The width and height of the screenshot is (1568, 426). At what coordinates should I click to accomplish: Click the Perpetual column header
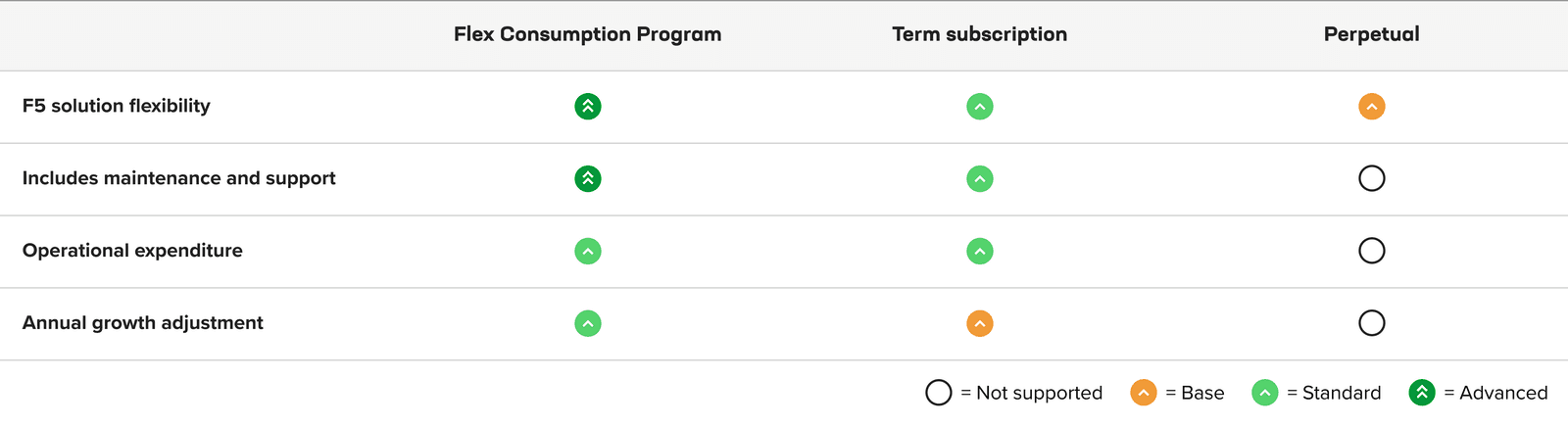(x=1371, y=34)
